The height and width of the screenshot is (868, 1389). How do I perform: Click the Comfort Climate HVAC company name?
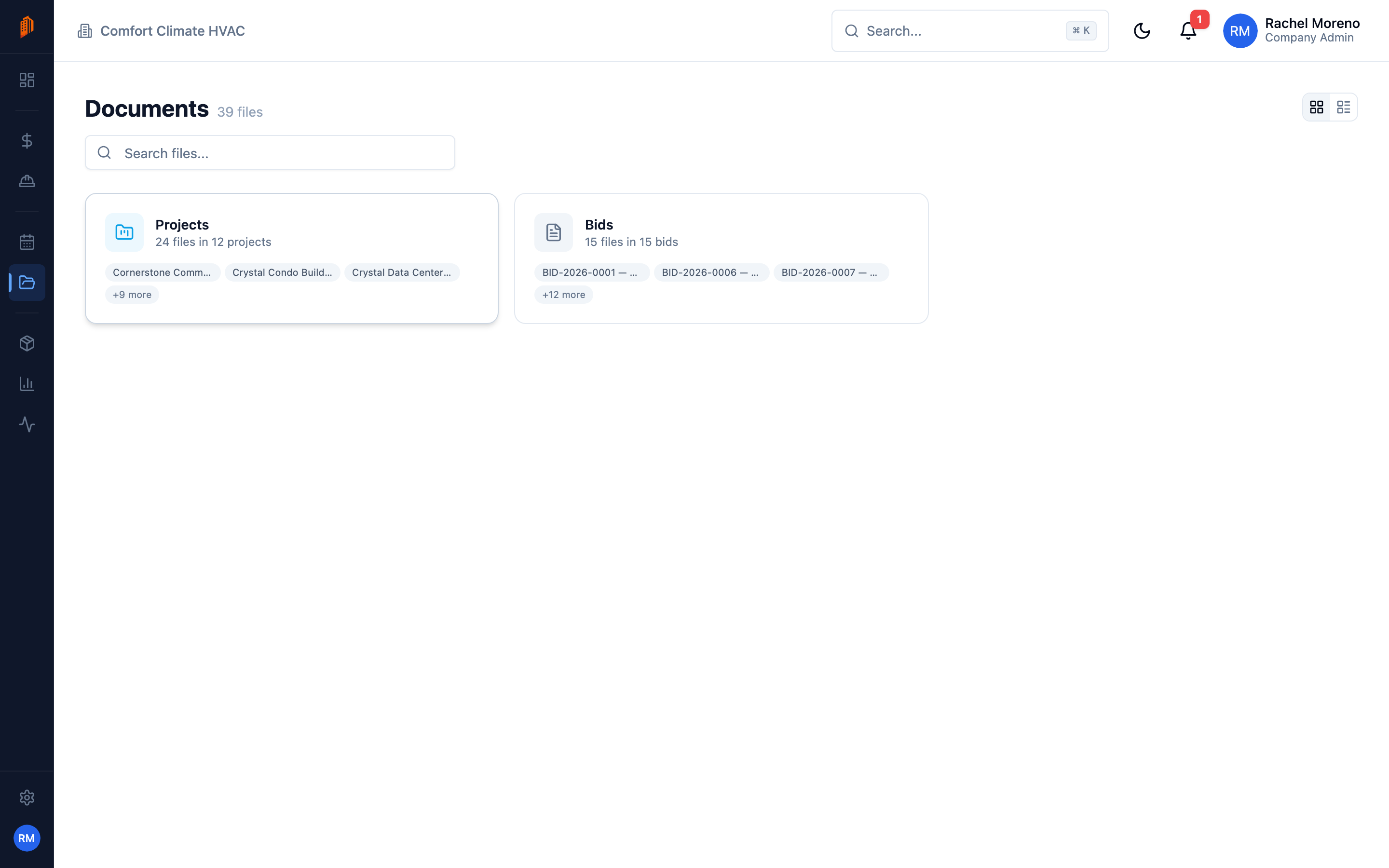coord(173,31)
